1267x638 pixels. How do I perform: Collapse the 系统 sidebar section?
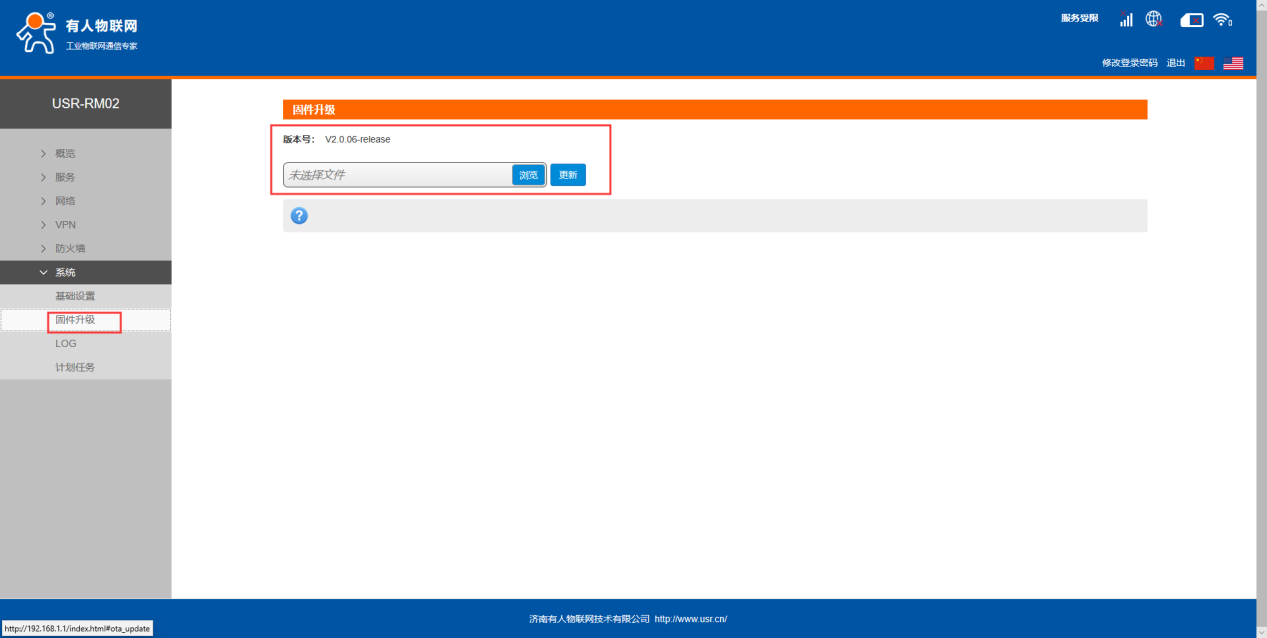65,272
